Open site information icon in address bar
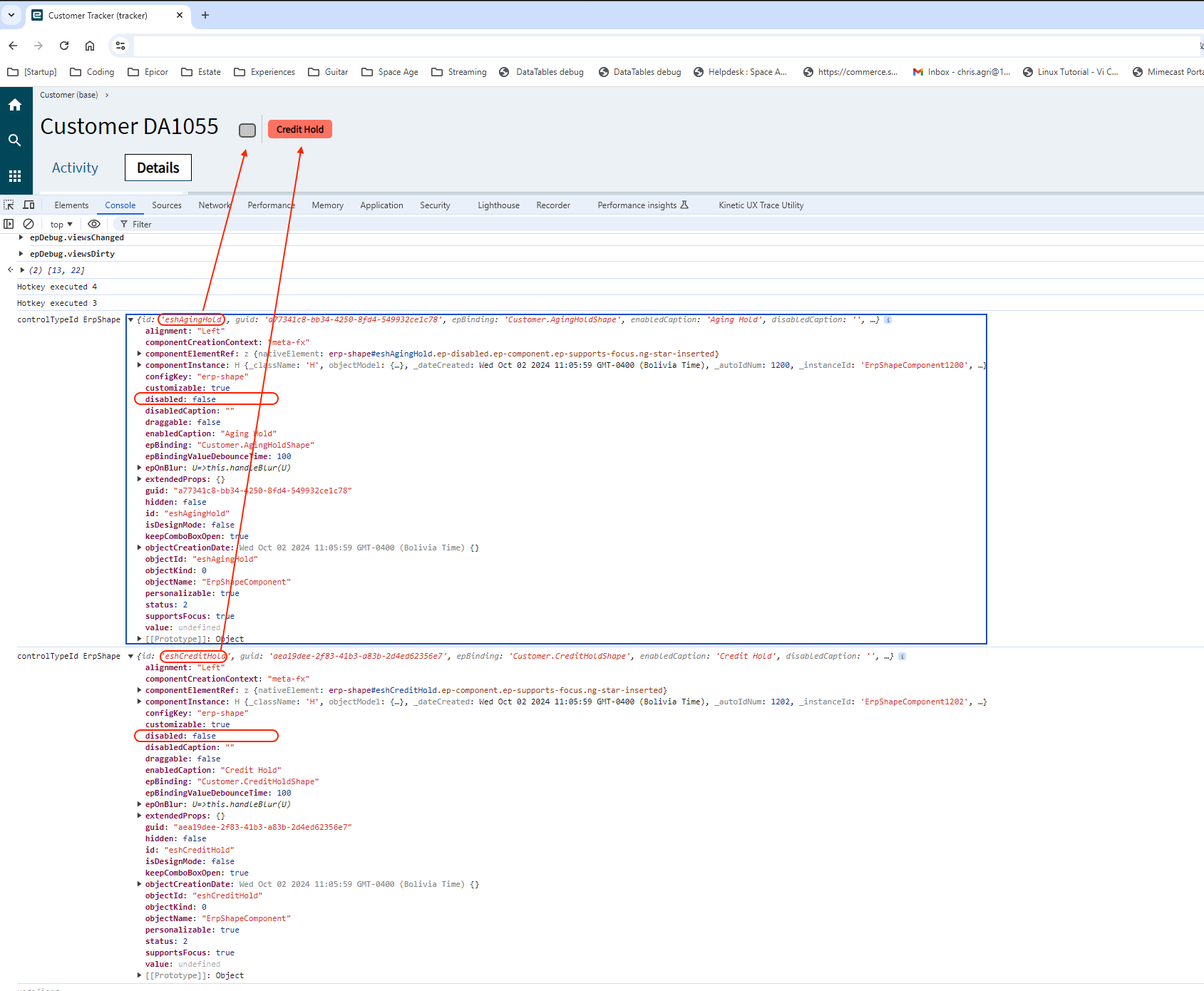Viewport: 1204px width, 991px height. 120,46
